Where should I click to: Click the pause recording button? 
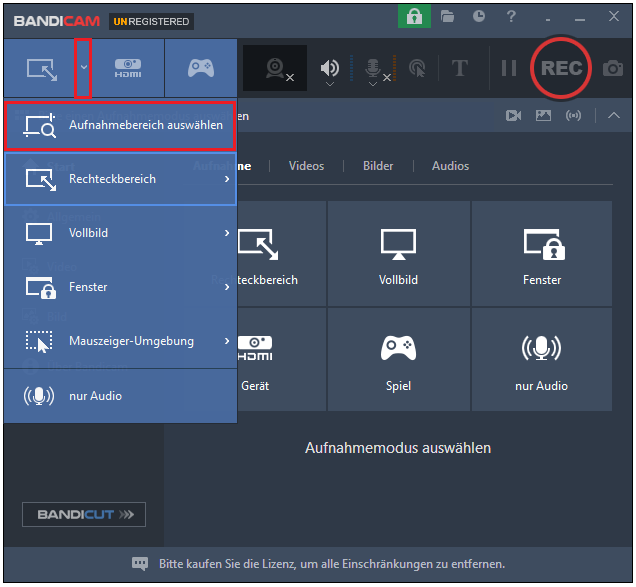[509, 68]
